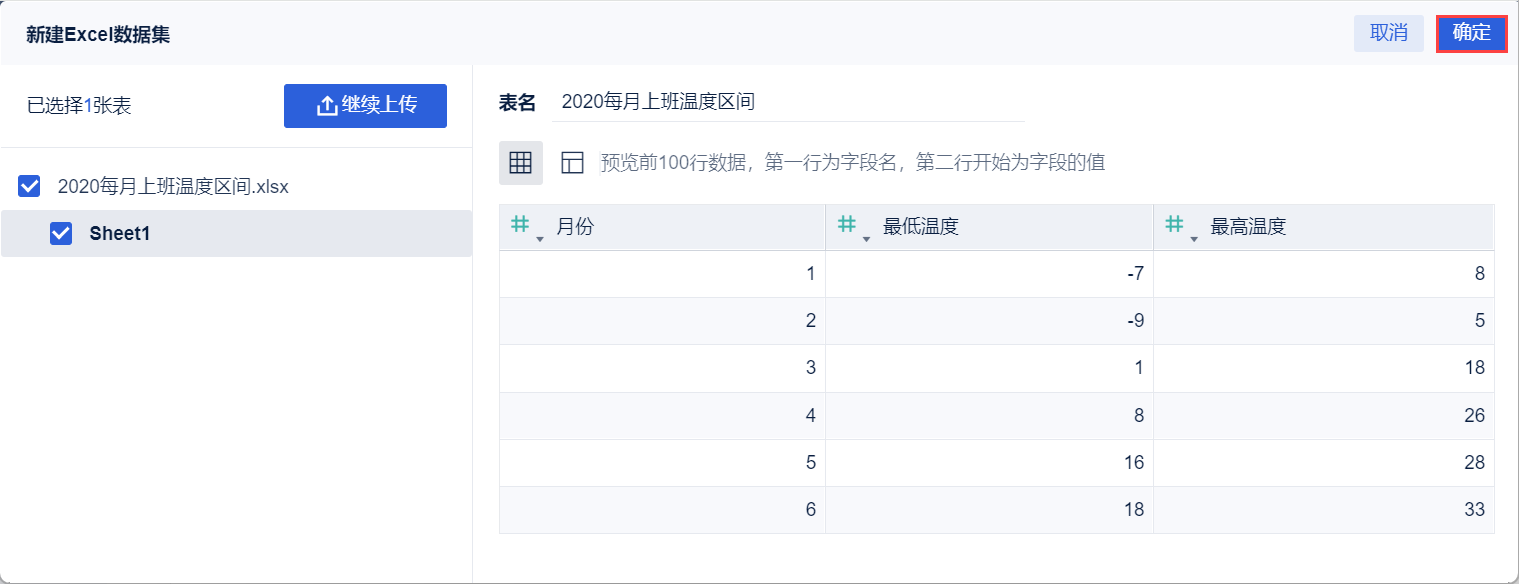Switch to grid table preview icon

pos(521,163)
